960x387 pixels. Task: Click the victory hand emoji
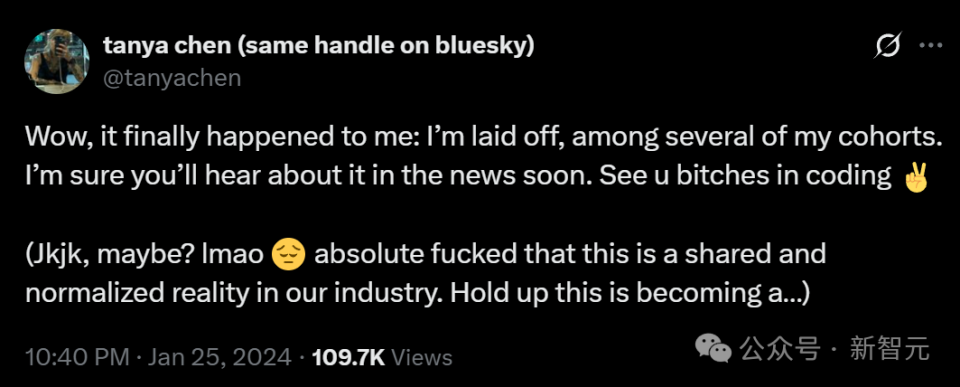coord(915,178)
